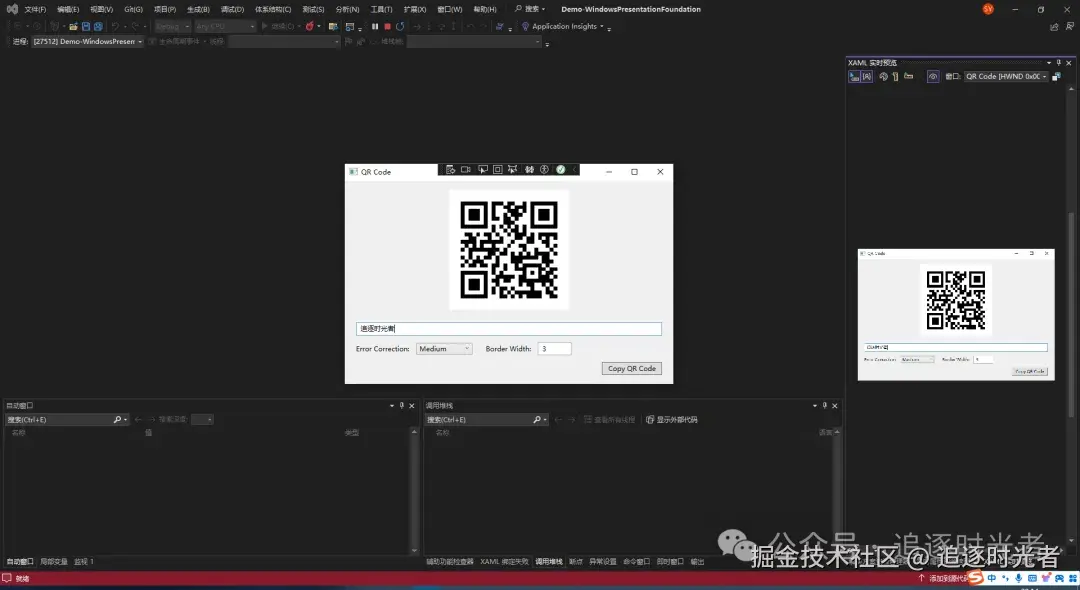1080x590 pixels.
Task: Select the element picker in the debug overlay toolbar
Action: (483, 169)
